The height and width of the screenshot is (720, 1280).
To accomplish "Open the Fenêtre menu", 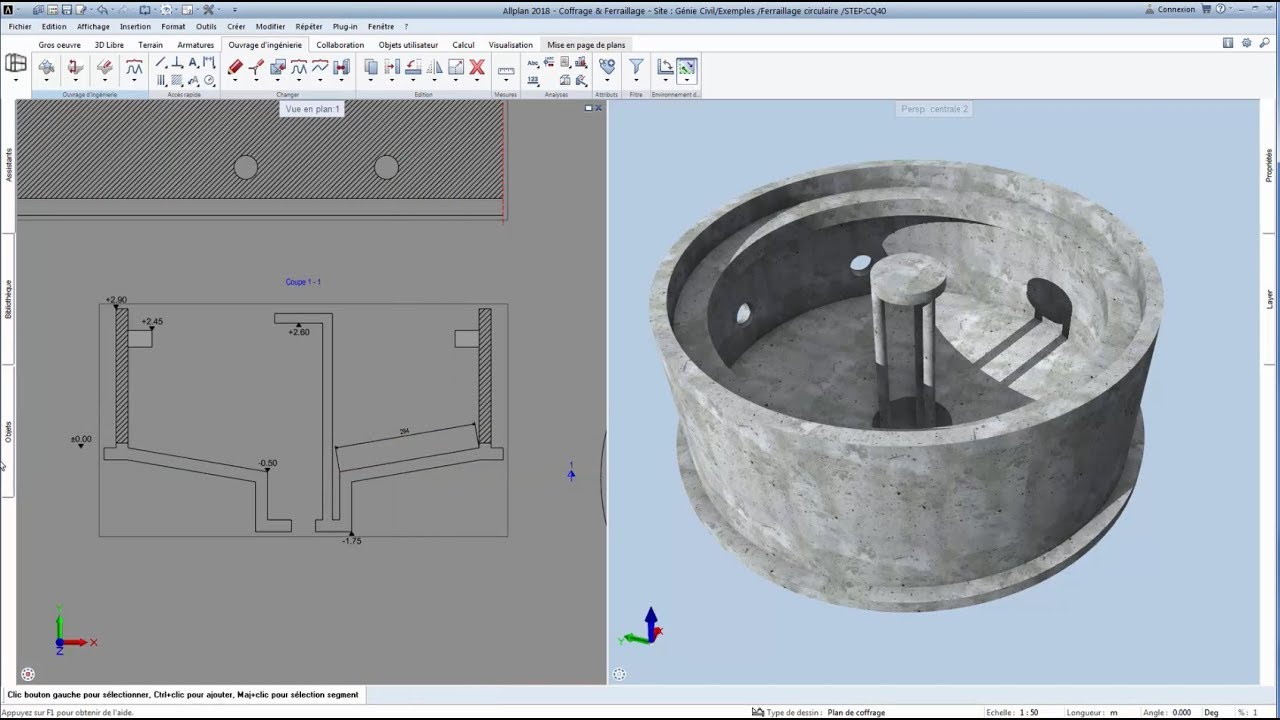I will tap(381, 27).
